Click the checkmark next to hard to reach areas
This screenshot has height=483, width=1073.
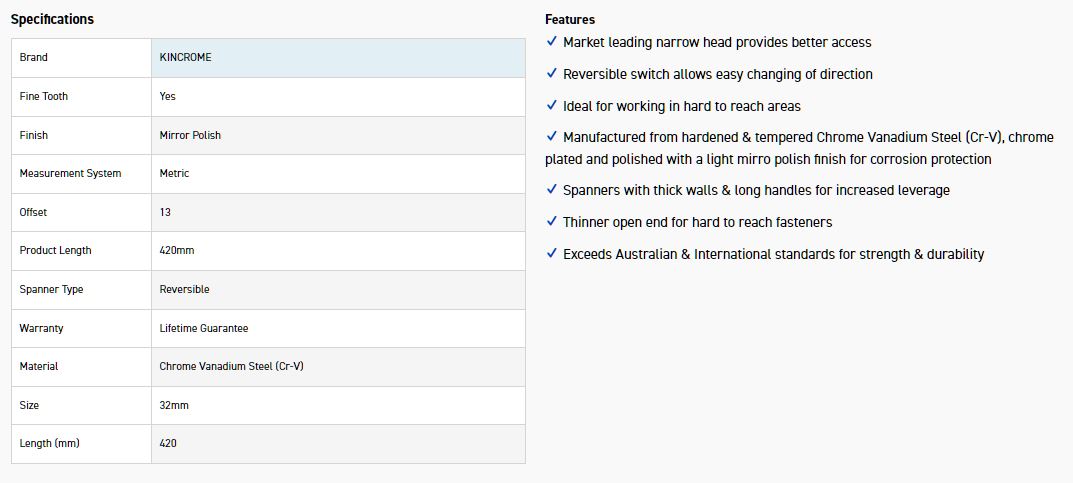tap(552, 106)
